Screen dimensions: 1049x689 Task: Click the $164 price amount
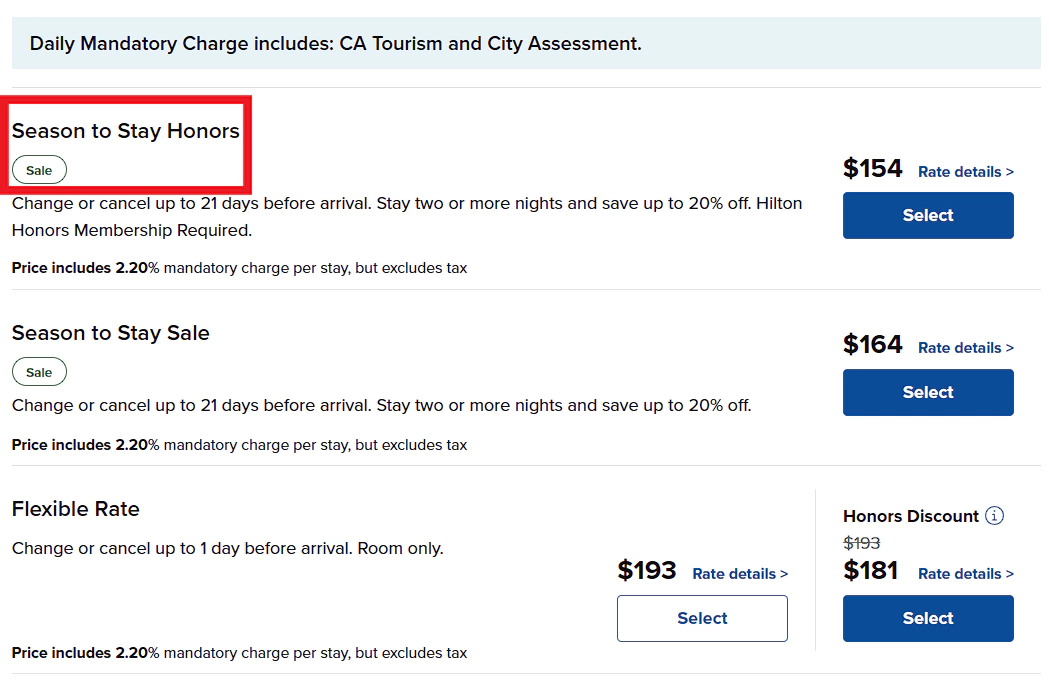pos(872,345)
